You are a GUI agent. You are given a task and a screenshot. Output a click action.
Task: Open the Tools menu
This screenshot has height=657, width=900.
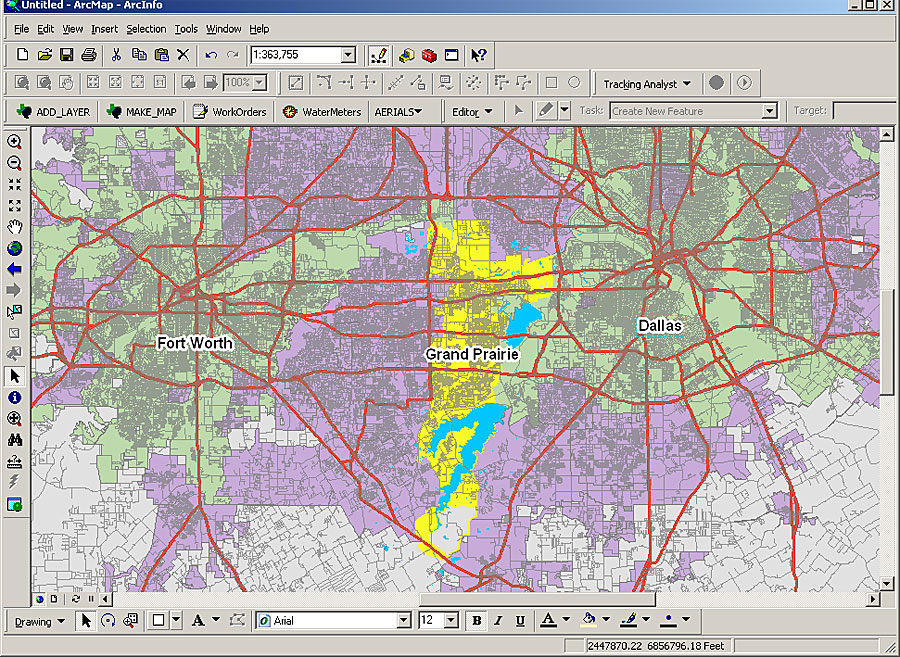tap(186, 29)
